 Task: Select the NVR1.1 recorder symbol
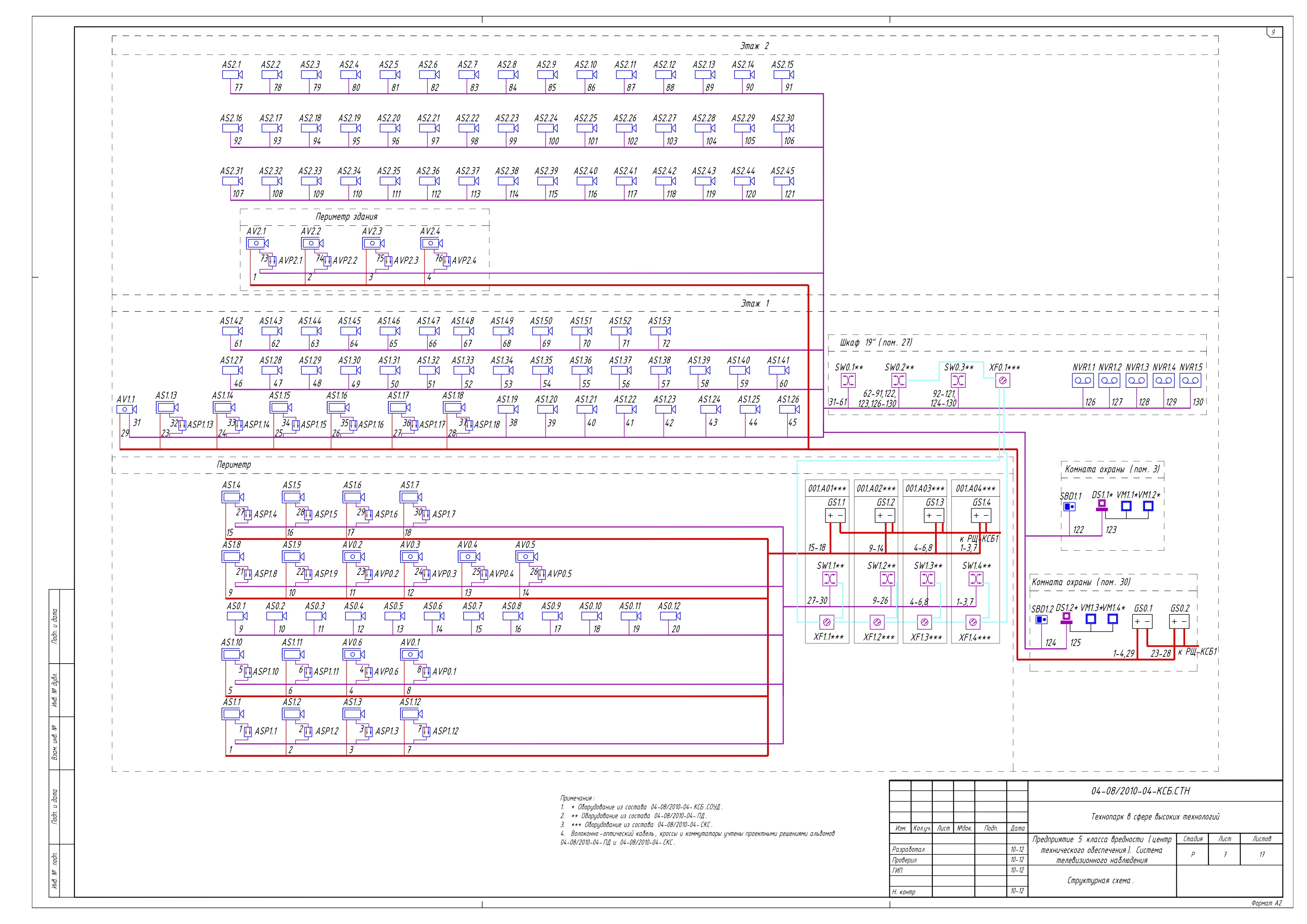click(x=1083, y=381)
